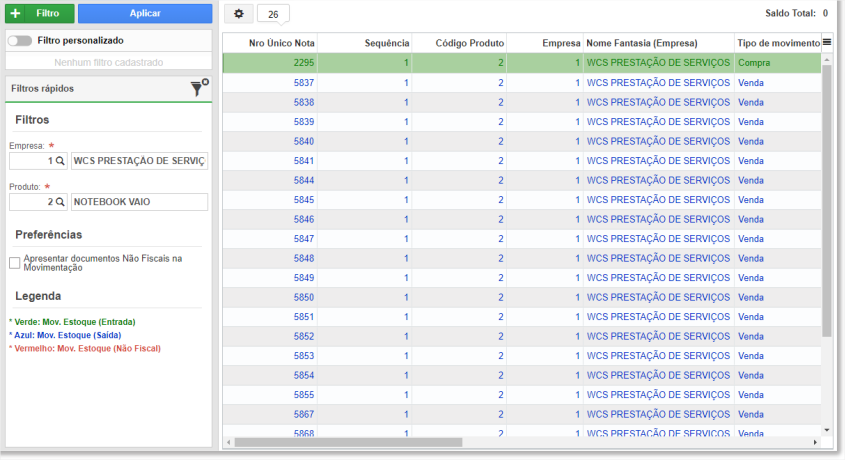Open Produto search magnifier icon
845x460 pixels.
[x=60, y=201]
